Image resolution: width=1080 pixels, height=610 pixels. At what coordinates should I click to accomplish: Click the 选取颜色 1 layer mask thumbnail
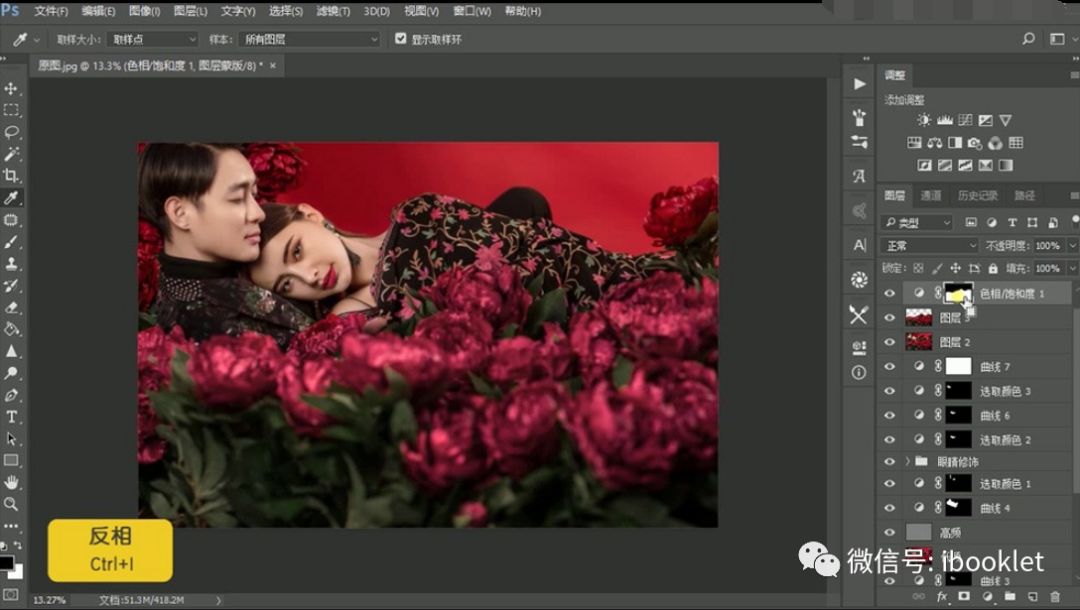(956, 482)
